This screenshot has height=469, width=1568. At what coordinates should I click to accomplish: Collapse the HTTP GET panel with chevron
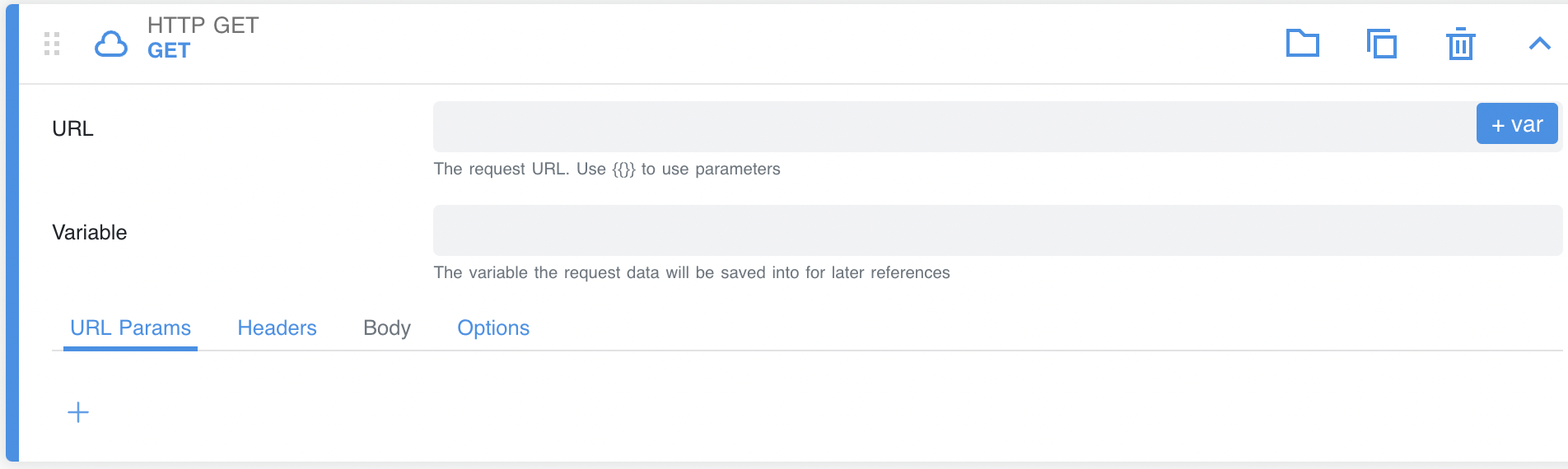coord(1539,44)
